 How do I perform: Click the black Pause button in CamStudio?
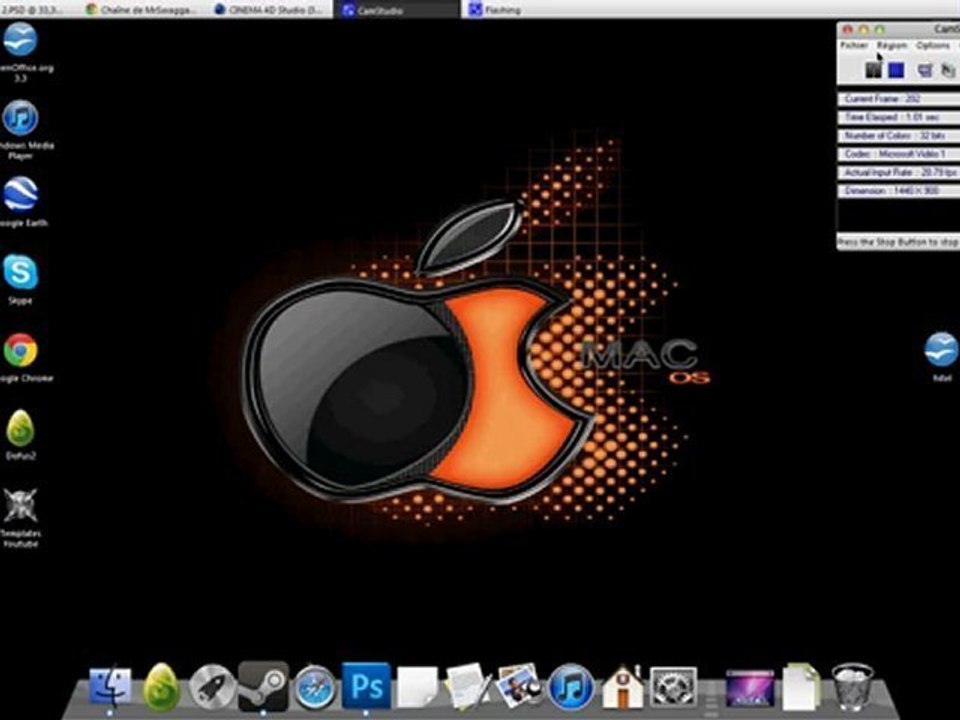873,70
